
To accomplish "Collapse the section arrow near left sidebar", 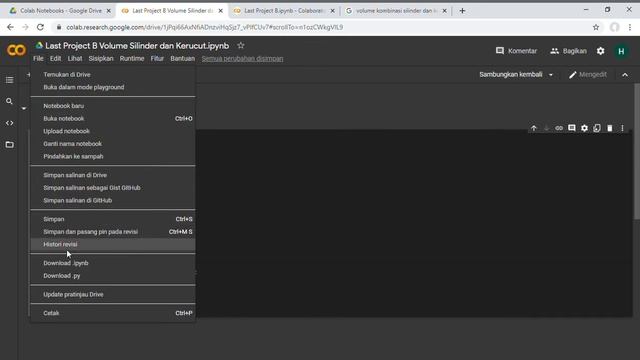I will (24, 108).
